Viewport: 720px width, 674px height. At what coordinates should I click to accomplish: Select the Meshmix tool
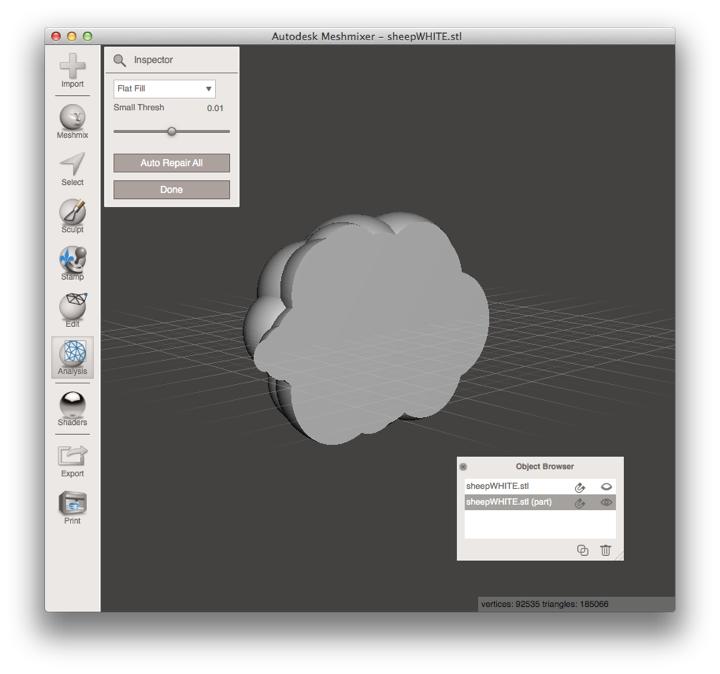coord(72,119)
